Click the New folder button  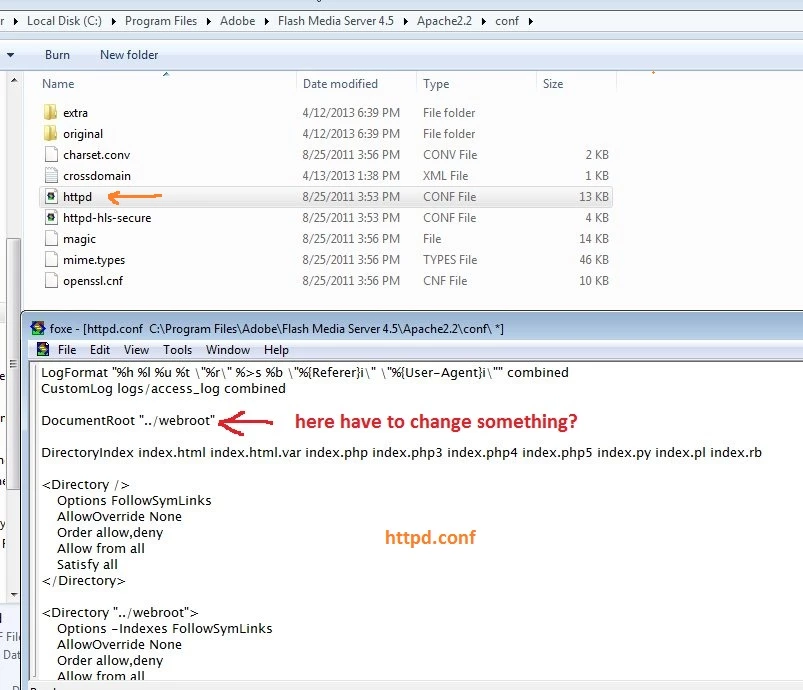tap(129, 55)
